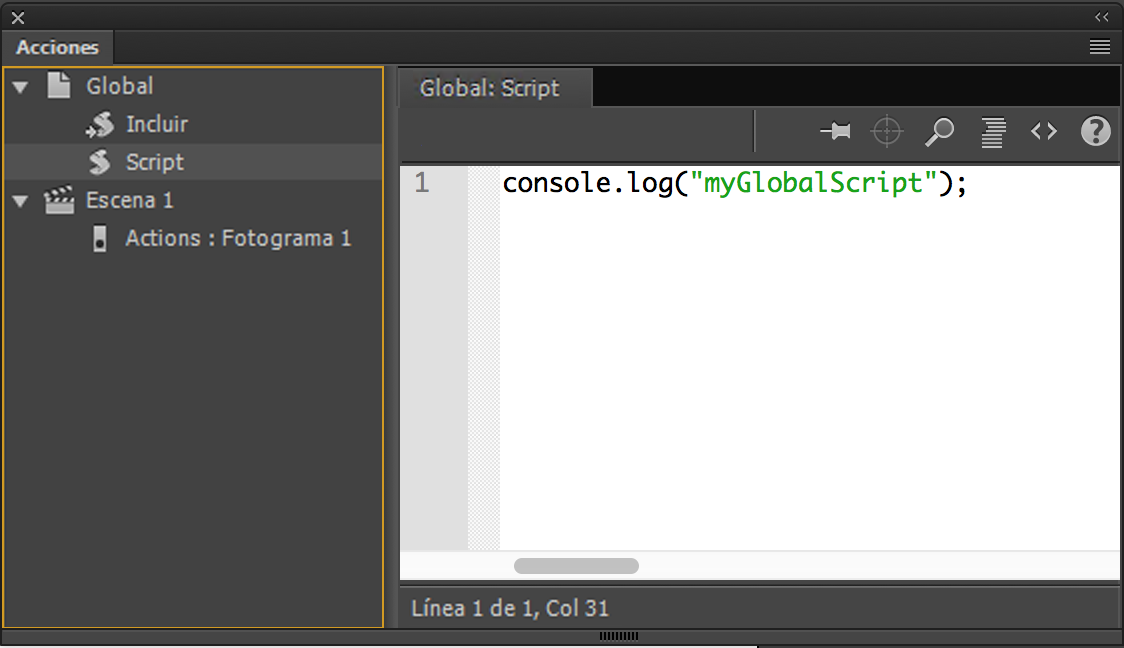
Task: Open Find using the magnifier icon
Action: coord(939,131)
